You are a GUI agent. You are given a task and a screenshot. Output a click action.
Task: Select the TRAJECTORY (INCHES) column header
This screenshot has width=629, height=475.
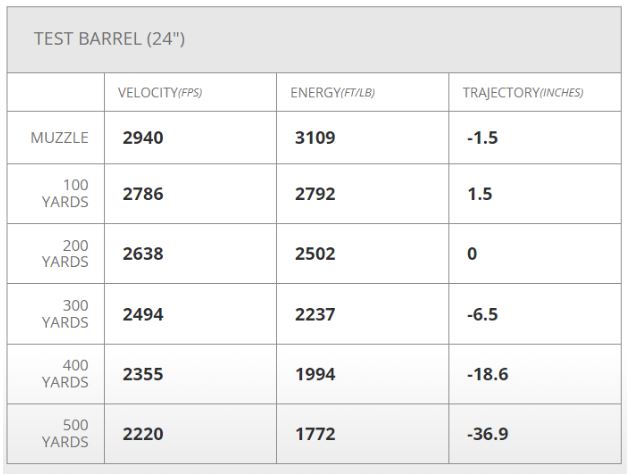click(522, 93)
